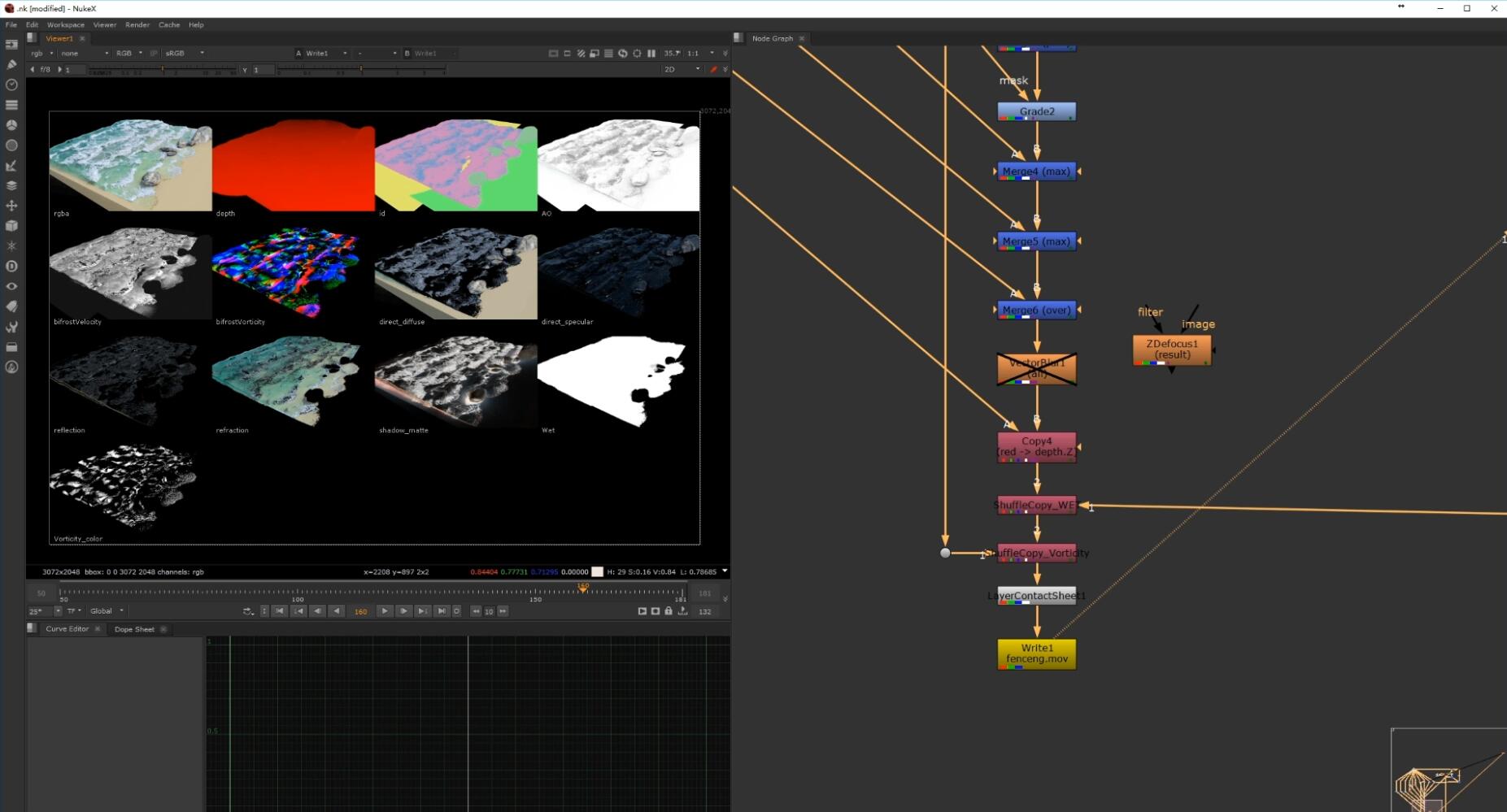Click the gamma slider next to Y
This screenshot has height=812, width=1507.
pos(361,70)
